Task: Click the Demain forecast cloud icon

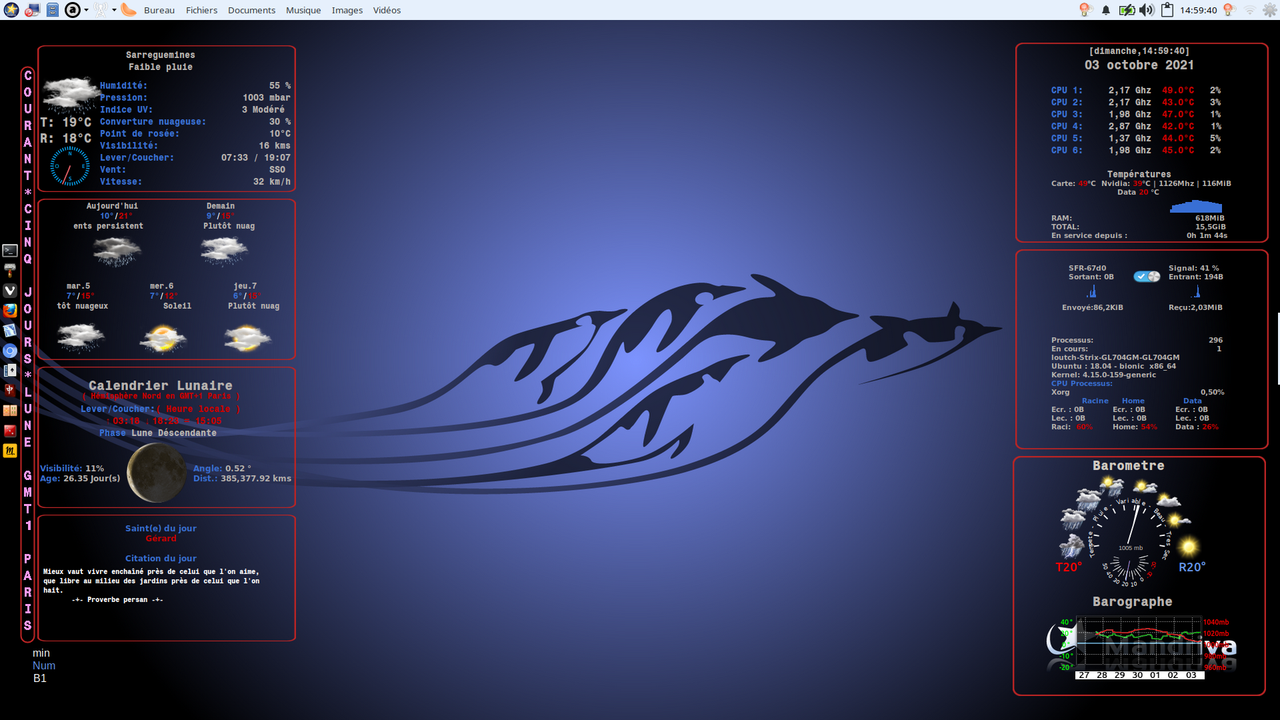Action: click(x=223, y=250)
